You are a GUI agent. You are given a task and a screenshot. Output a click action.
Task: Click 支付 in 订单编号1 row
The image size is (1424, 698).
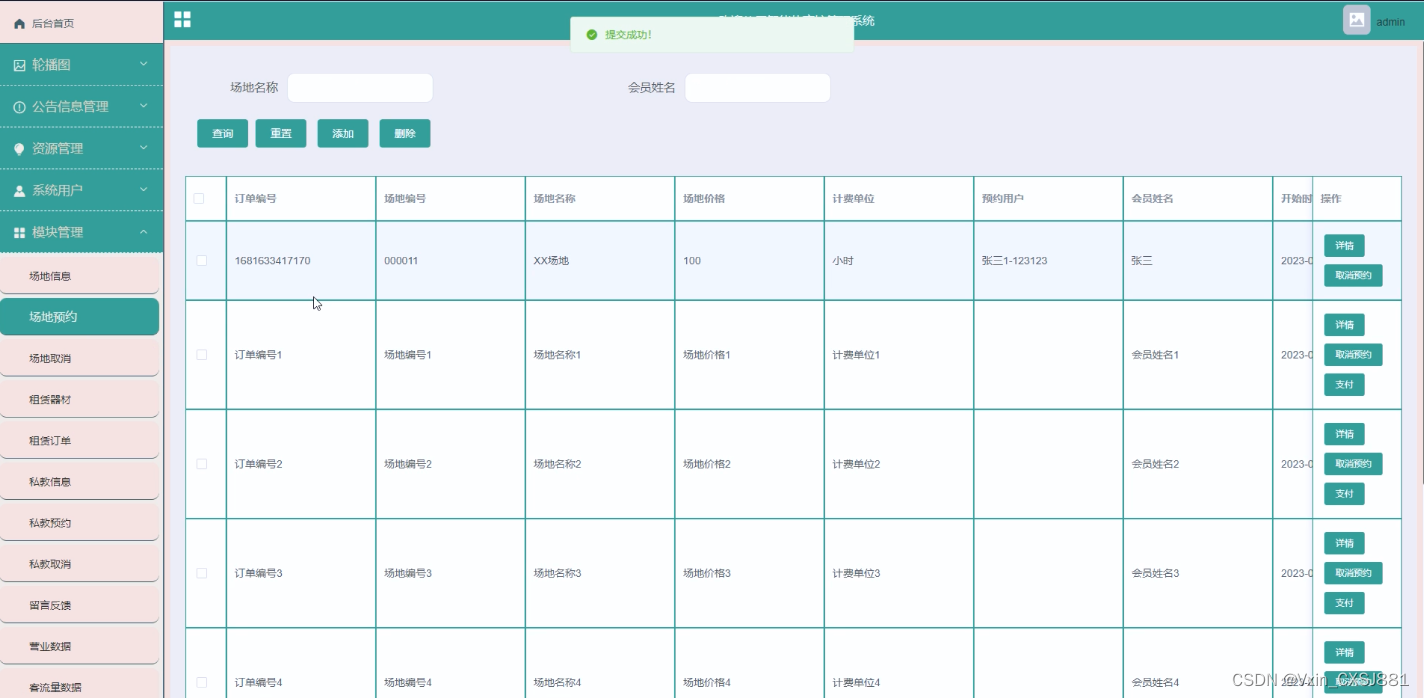pyautogui.click(x=1344, y=384)
